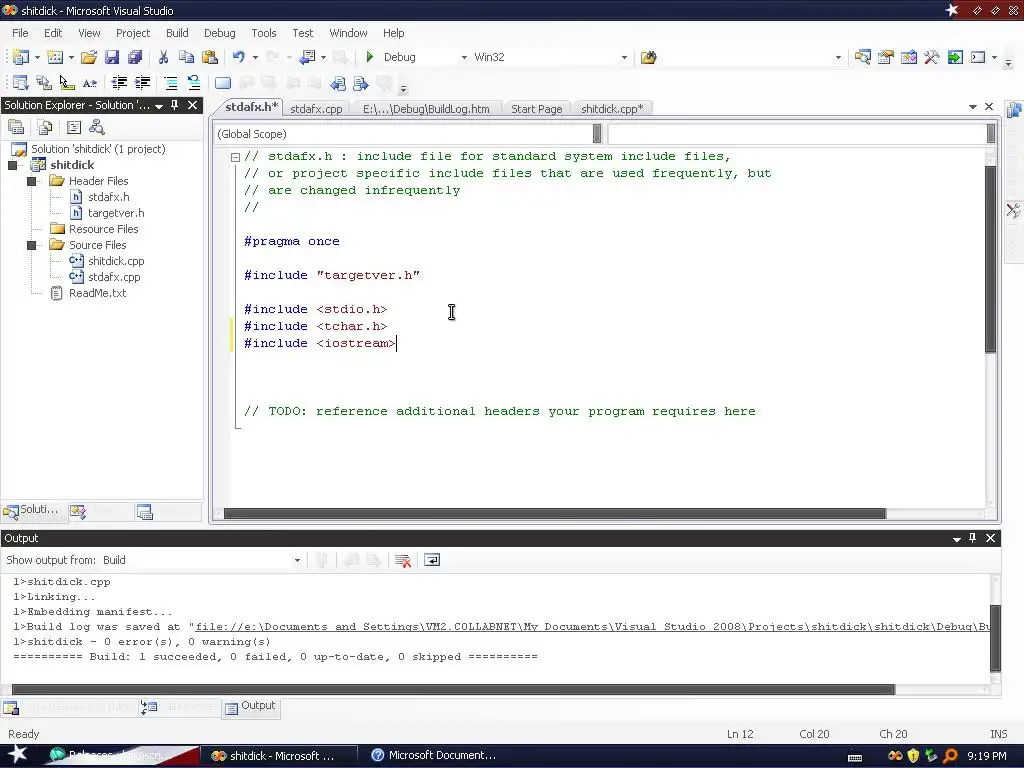Toggle Word Wrap in the Output panel
Image resolution: width=1024 pixels, height=768 pixels.
tap(432, 560)
